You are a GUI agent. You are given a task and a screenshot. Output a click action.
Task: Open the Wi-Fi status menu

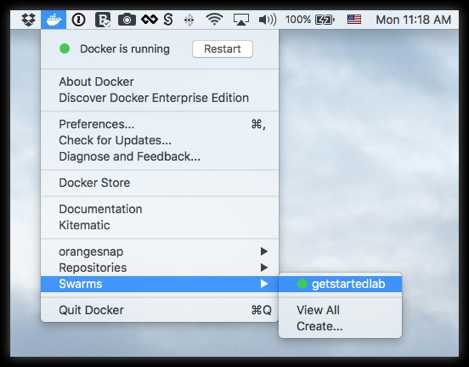click(x=214, y=20)
